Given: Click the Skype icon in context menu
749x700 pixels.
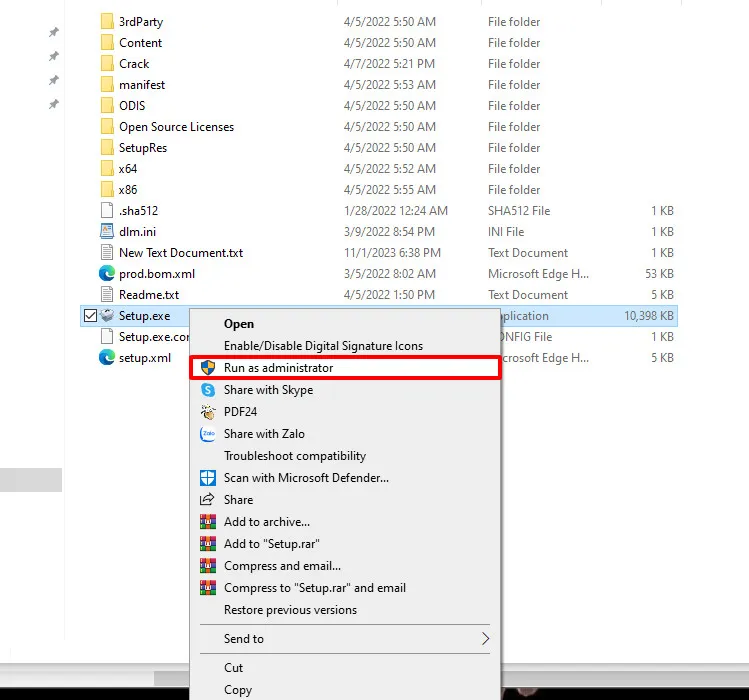Looking at the screenshot, I should pos(208,390).
